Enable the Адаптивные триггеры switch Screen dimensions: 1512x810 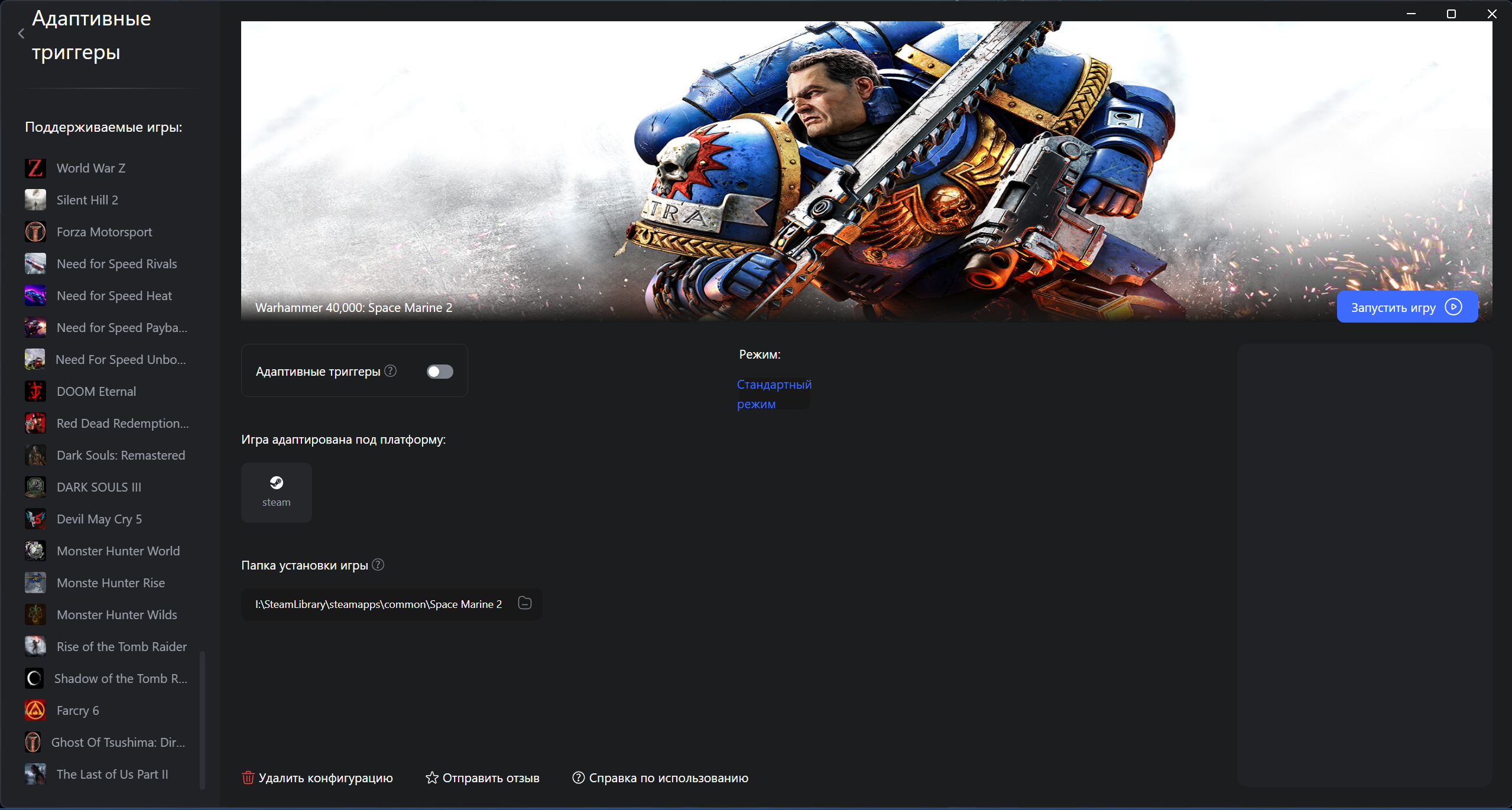pos(440,372)
